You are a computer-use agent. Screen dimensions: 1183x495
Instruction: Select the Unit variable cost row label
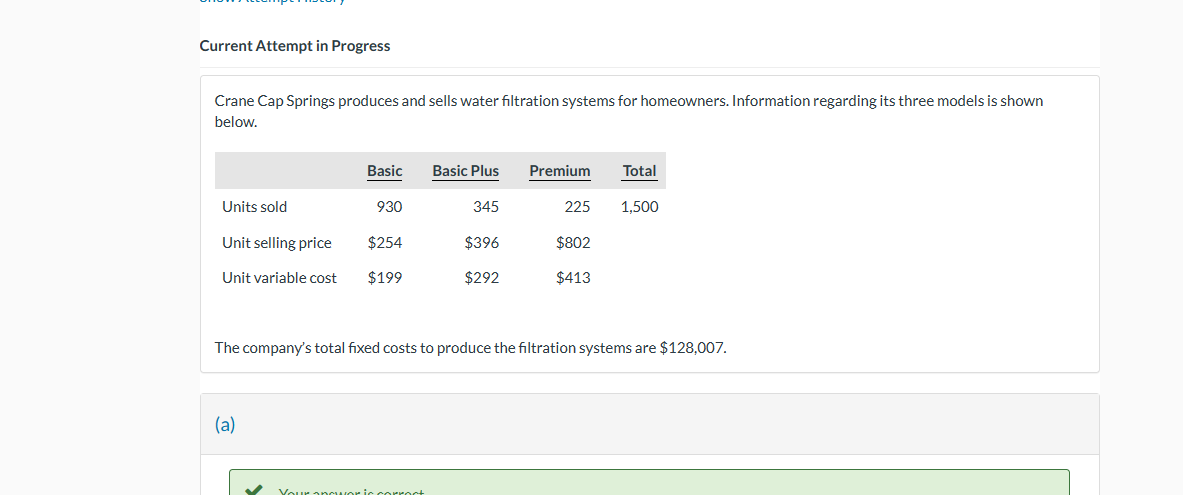tap(279, 278)
